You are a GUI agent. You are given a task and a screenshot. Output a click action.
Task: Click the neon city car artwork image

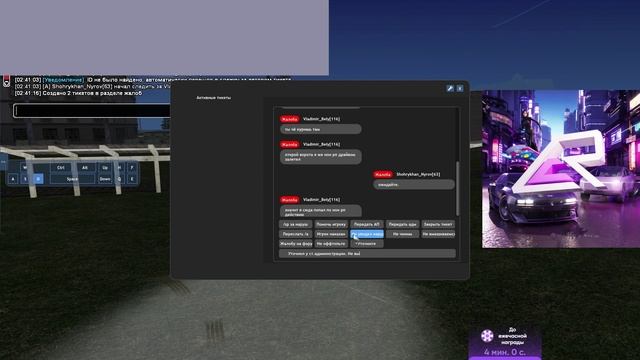click(561, 169)
